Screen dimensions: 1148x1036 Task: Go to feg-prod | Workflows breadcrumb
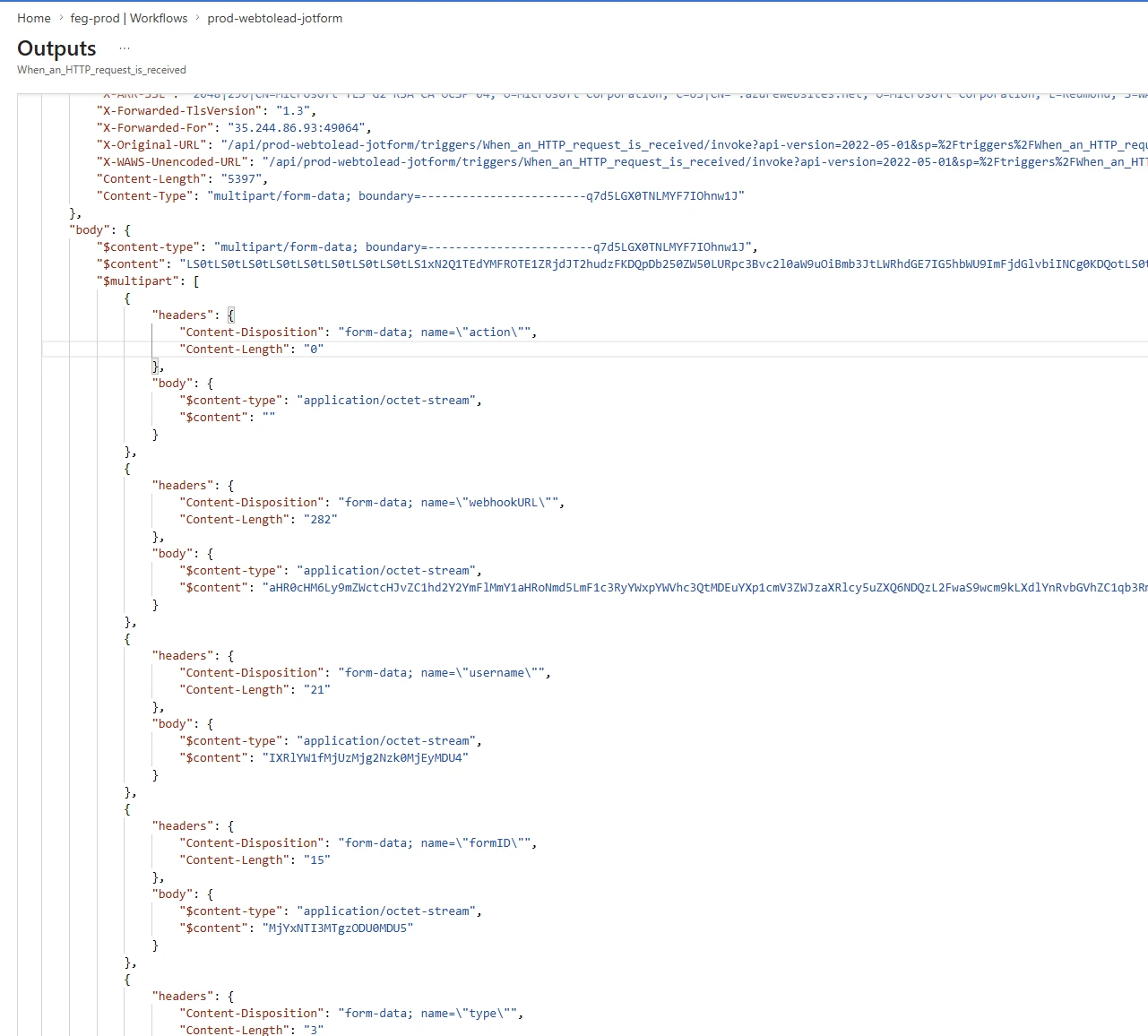(x=129, y=18)
